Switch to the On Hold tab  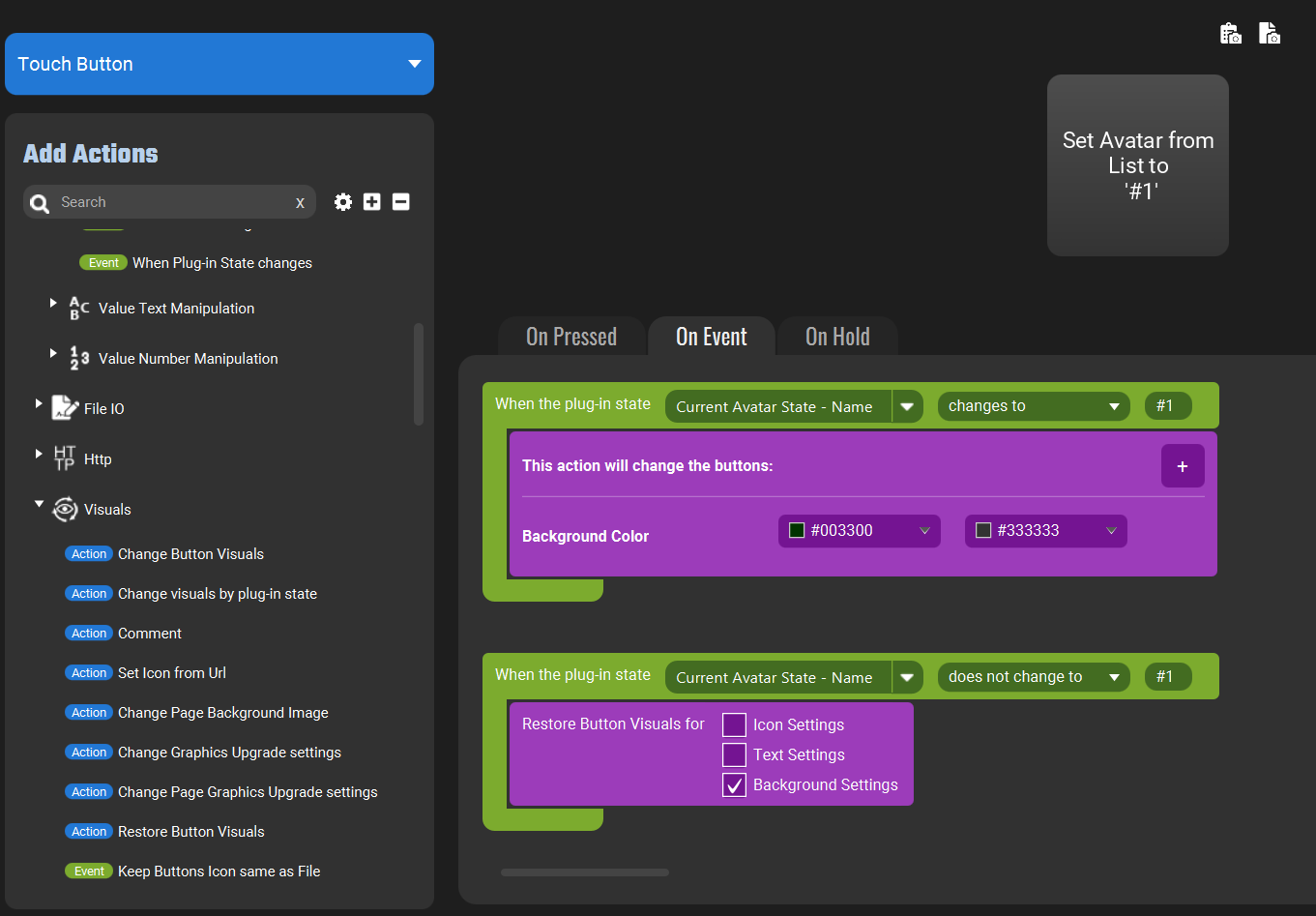coord(837,337)
